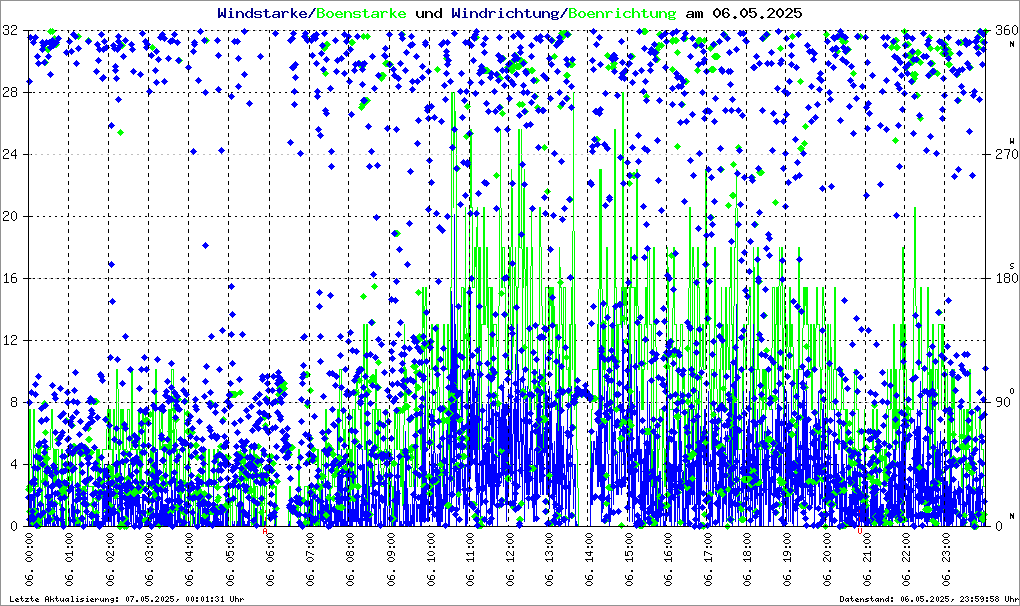Click the '22:00' time axis label
This screenshot has width=1020, height=606.
(x=906, y=548)
